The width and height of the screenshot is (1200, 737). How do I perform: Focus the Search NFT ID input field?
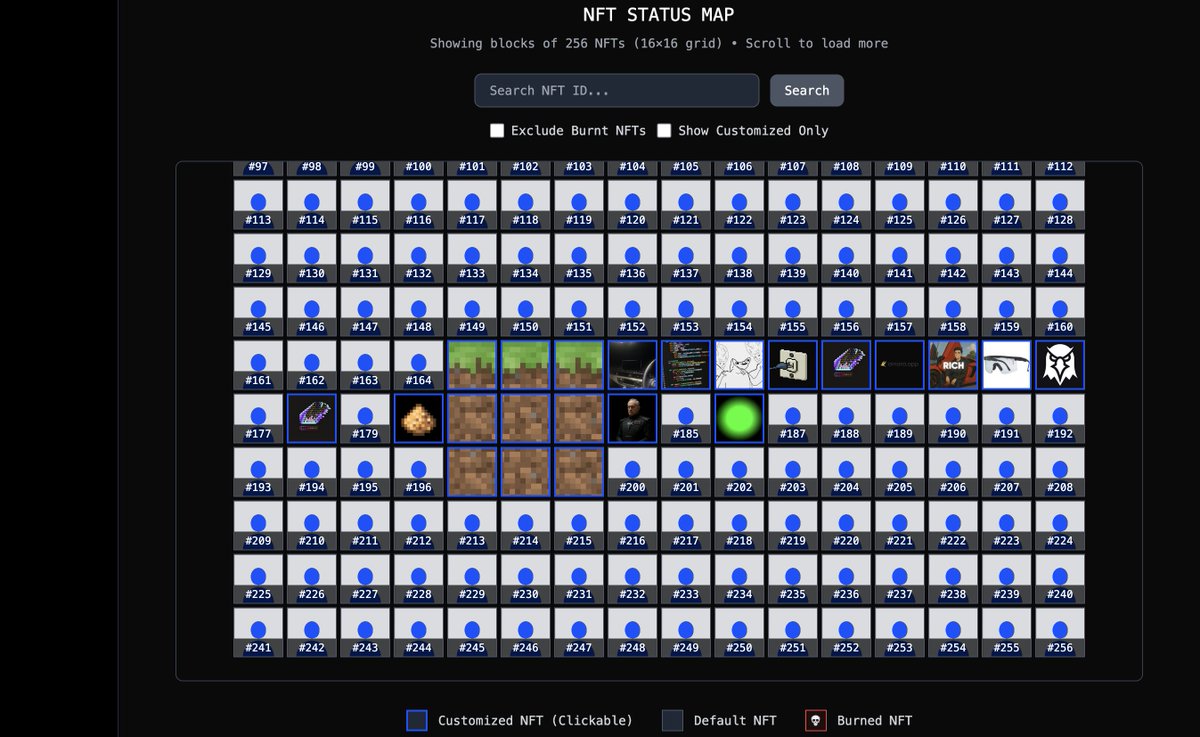(x=617, y=90)
